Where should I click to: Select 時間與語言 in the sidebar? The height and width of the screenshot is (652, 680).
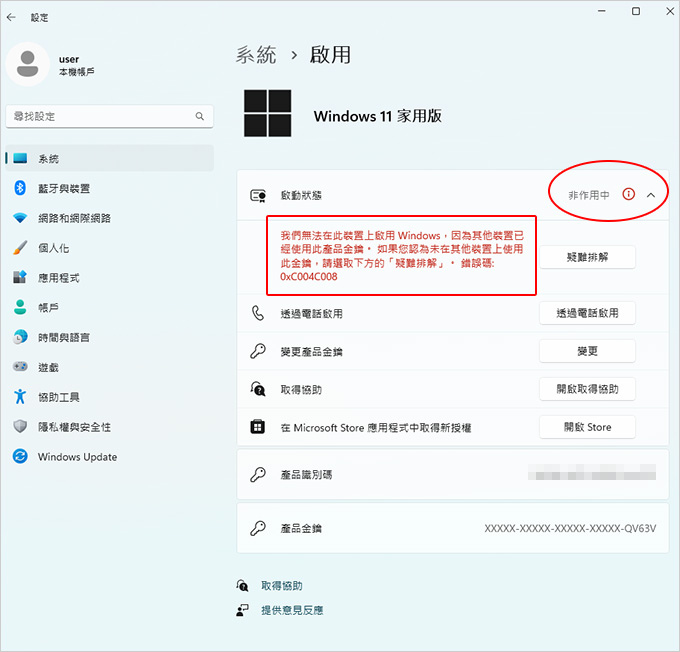coord(64,337)
